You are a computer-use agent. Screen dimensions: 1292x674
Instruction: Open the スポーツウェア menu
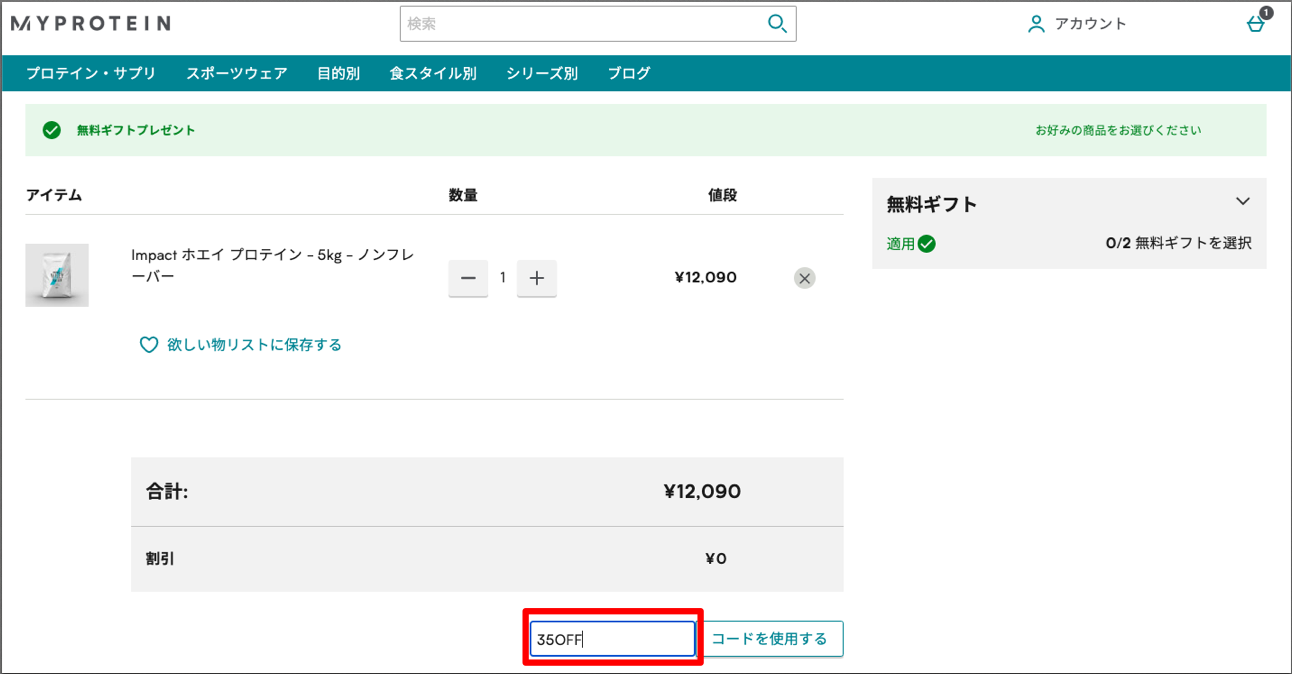(237, 73)
